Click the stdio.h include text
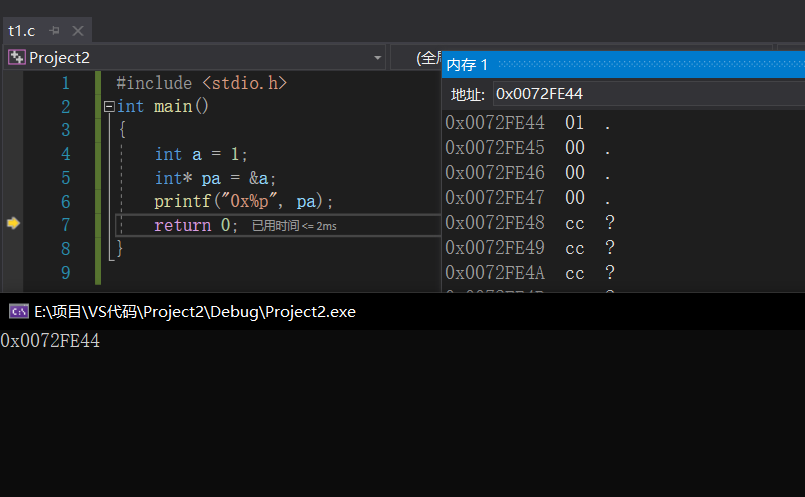 click(244, 83)
